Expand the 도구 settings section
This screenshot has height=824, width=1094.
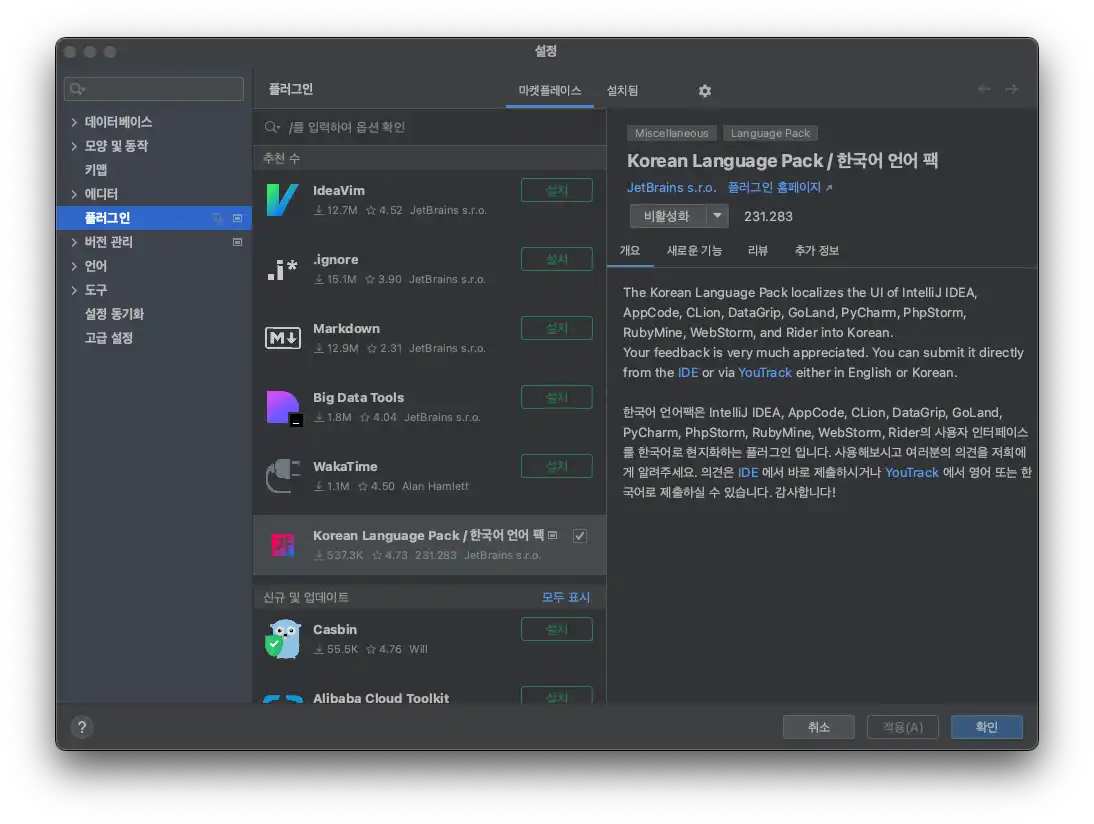(74, 290)
